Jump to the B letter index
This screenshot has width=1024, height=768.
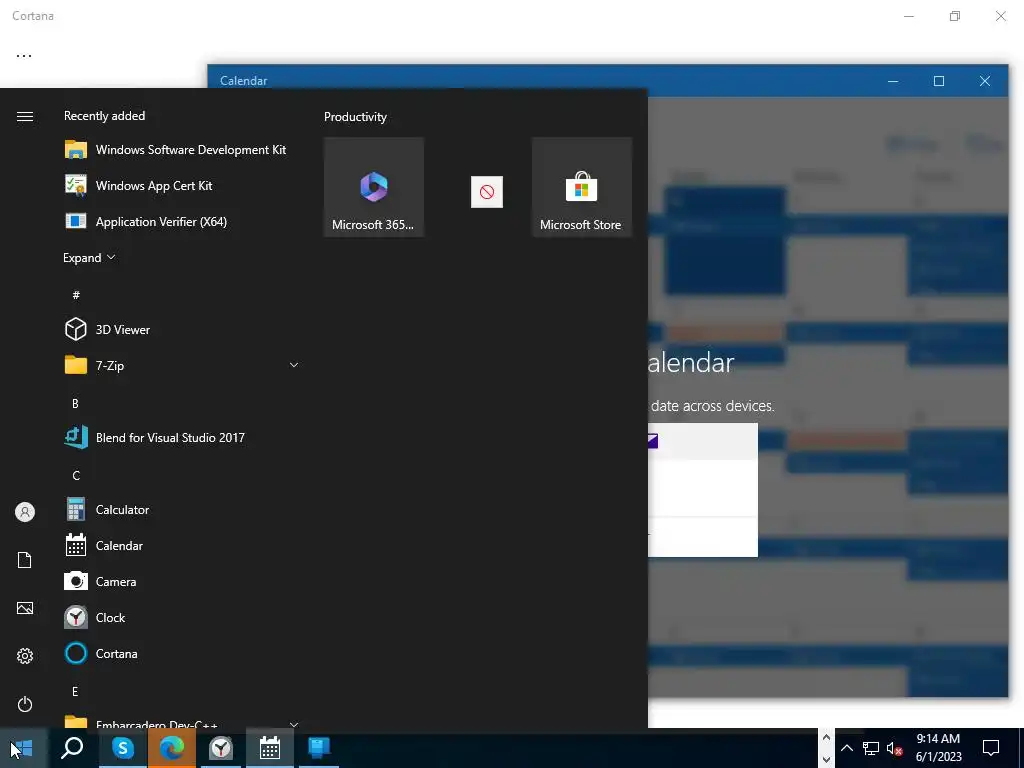point(75,404)
